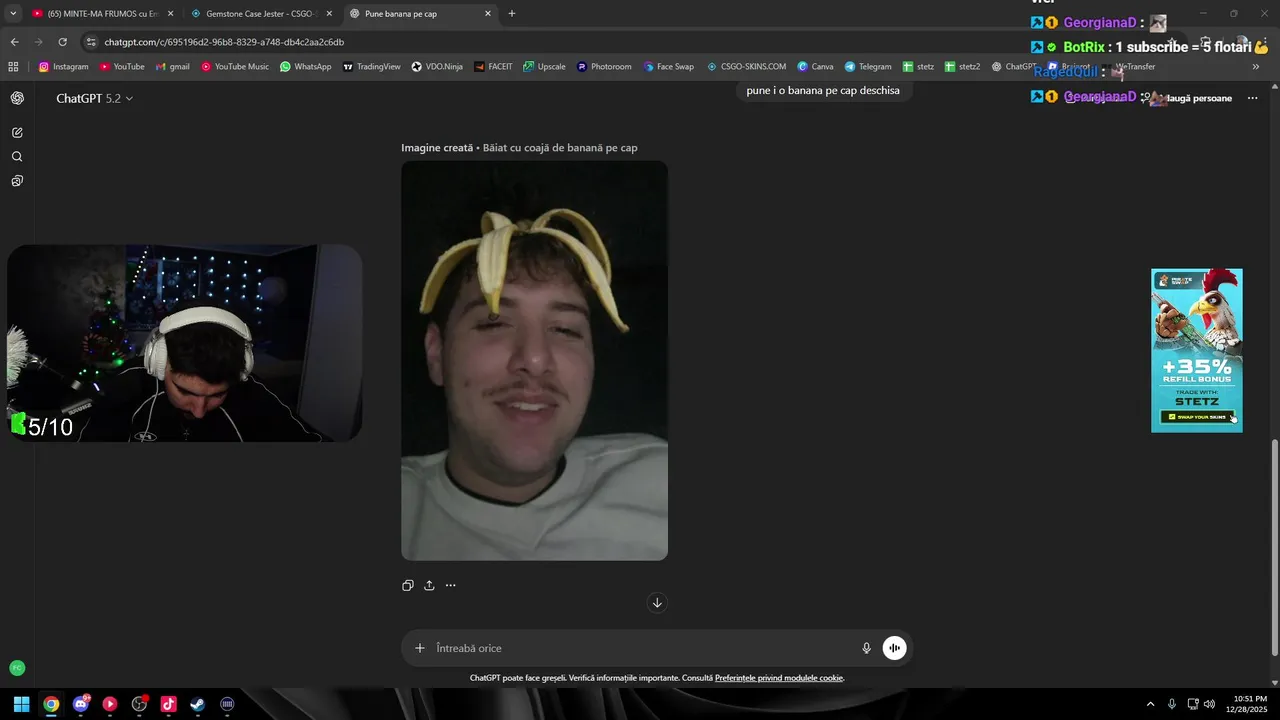Open the Face Swap bookmark

(669, 67)
